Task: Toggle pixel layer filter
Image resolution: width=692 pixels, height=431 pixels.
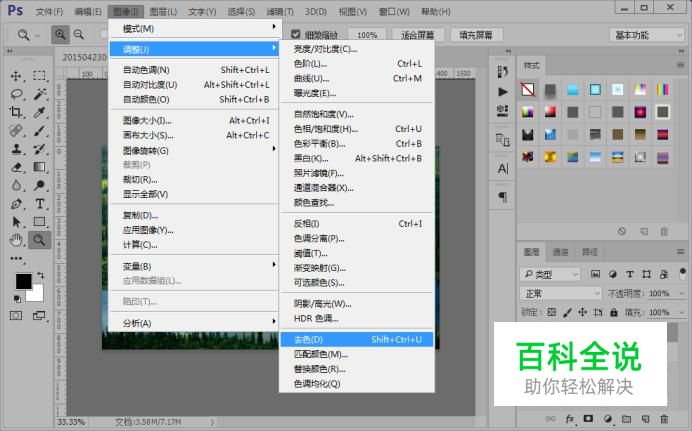Action: pos(595,274)
